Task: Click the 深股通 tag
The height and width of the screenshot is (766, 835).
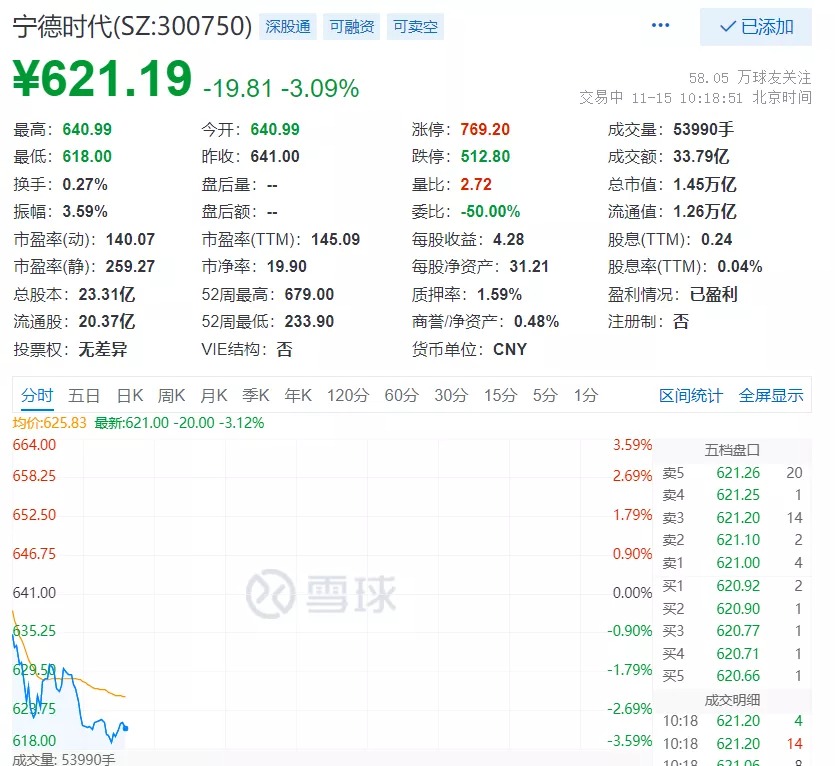Action: point(288,27)
